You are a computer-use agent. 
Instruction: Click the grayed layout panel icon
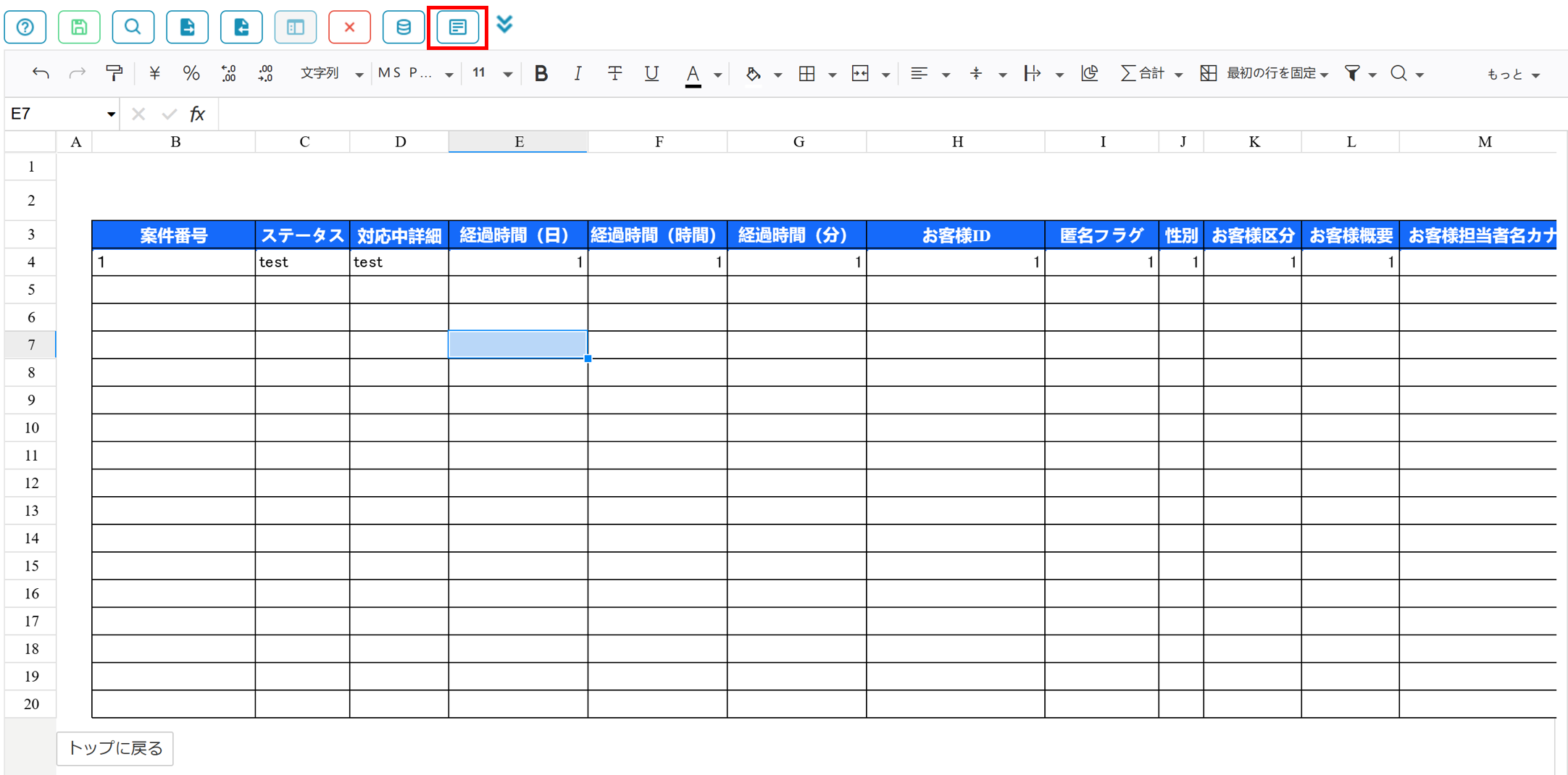(x=296, y=28)
